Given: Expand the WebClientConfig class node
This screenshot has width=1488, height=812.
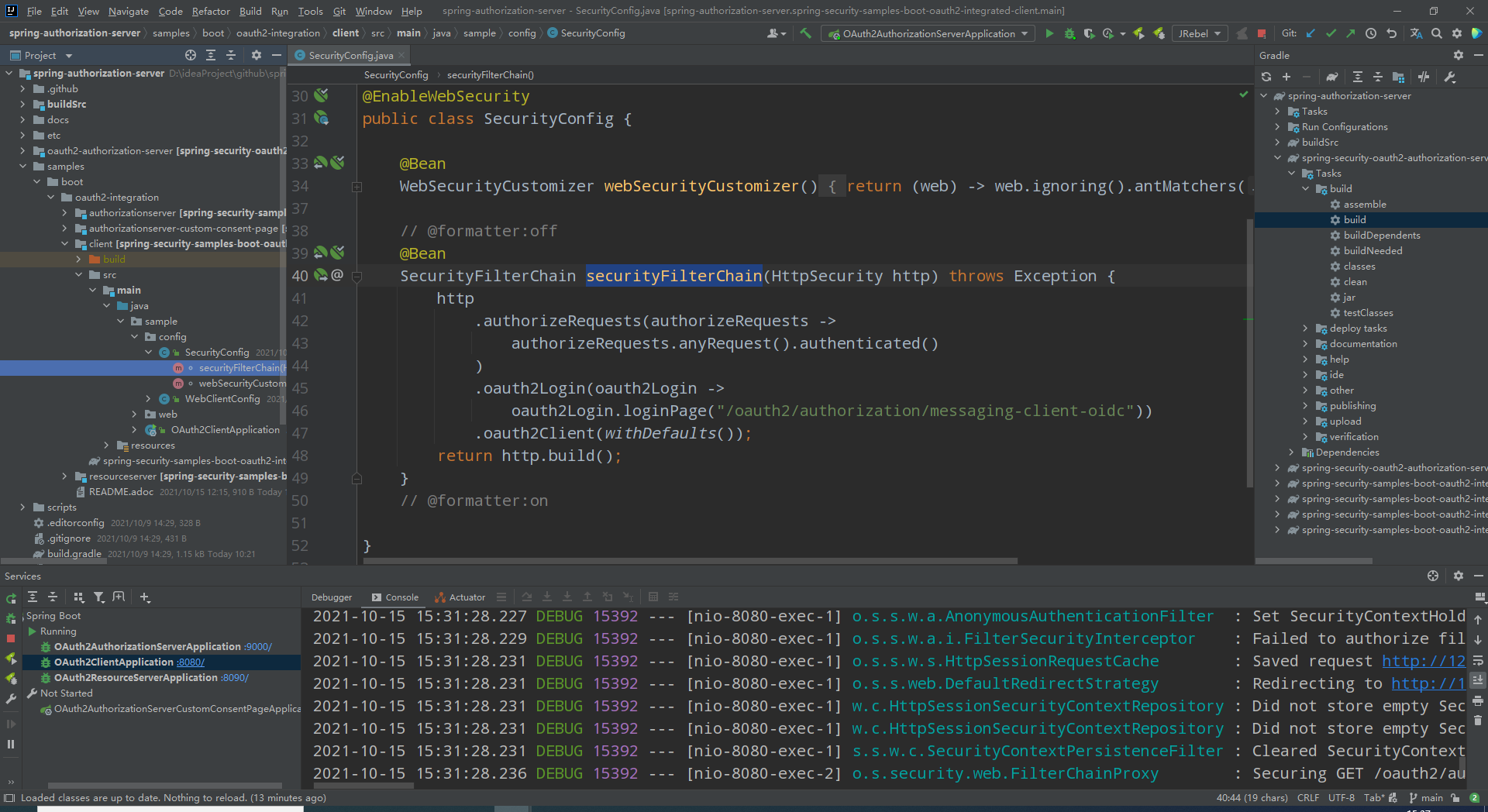Looking at the screenshot, I should tap(148, 399).
